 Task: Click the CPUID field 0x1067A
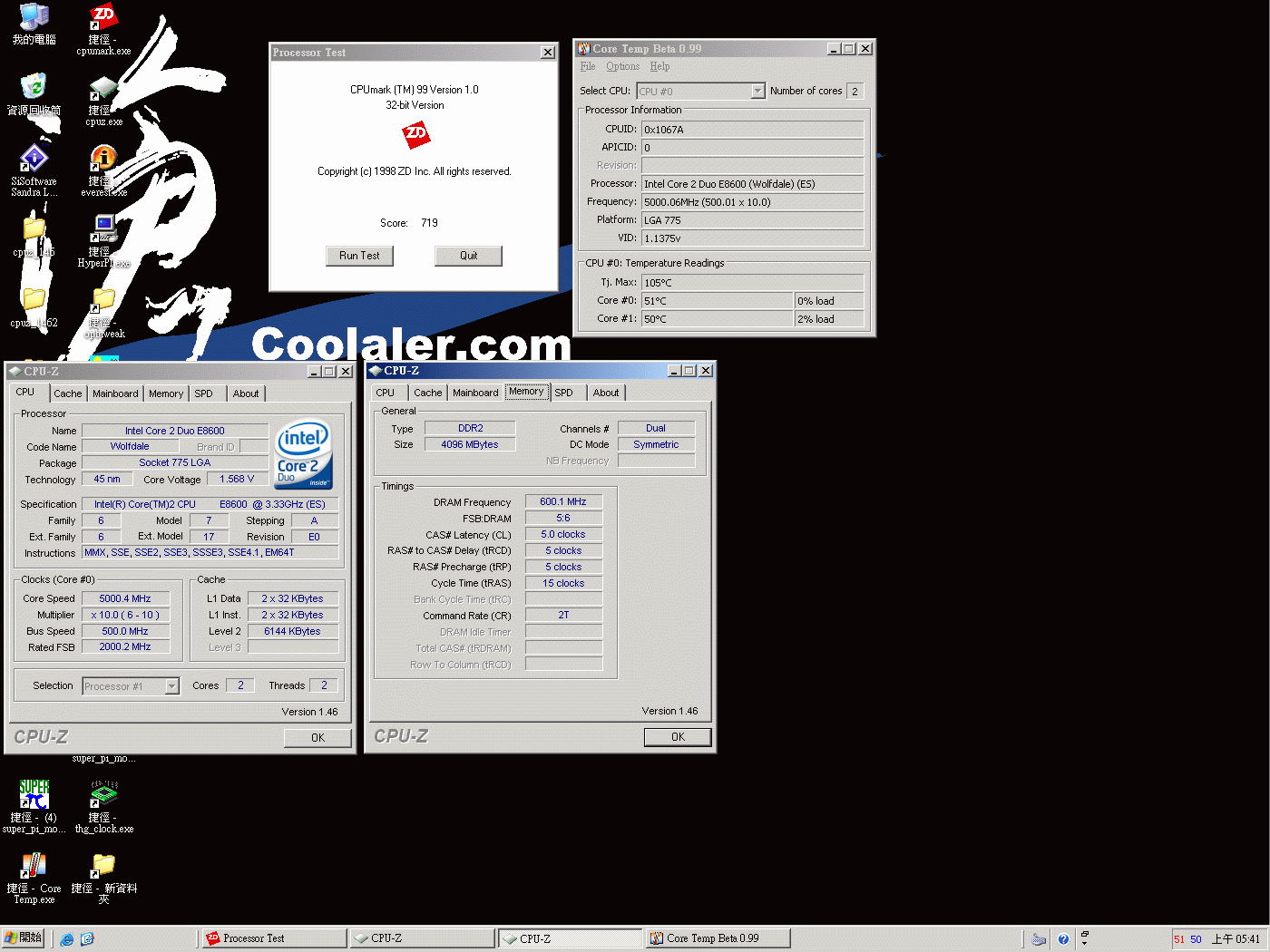[x=753, y=130]
